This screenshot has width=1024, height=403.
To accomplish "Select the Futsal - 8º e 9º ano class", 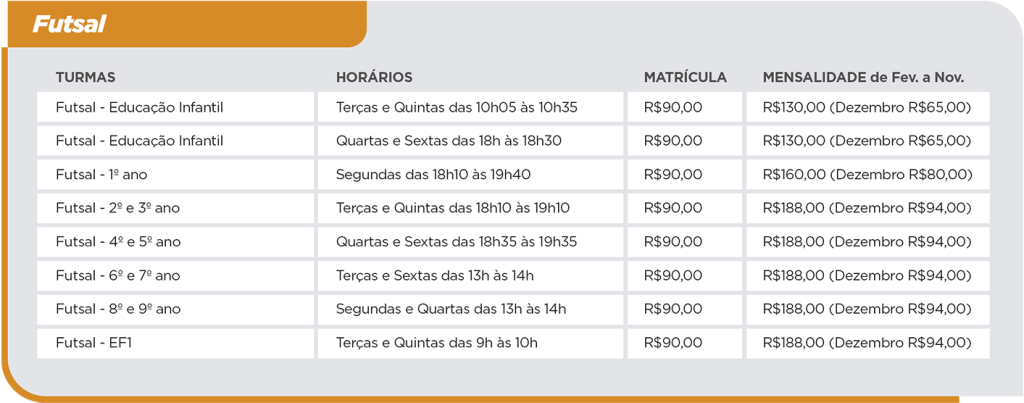I will point(176,310).
